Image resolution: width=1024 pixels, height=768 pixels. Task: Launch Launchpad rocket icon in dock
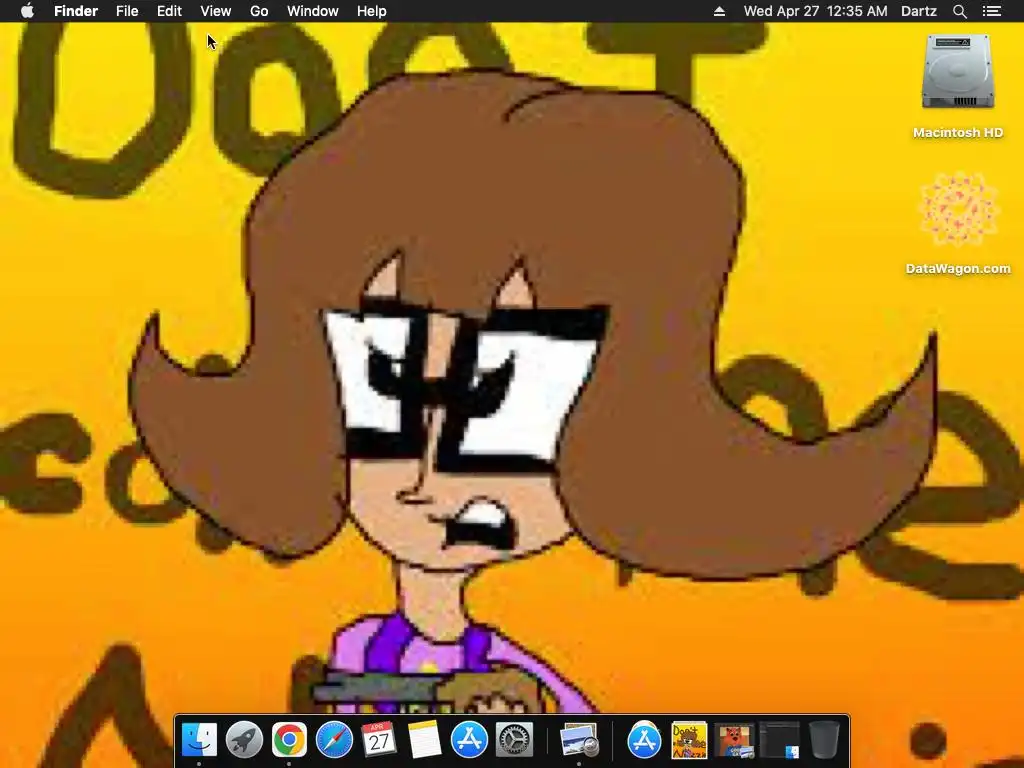tap(244, 740)
